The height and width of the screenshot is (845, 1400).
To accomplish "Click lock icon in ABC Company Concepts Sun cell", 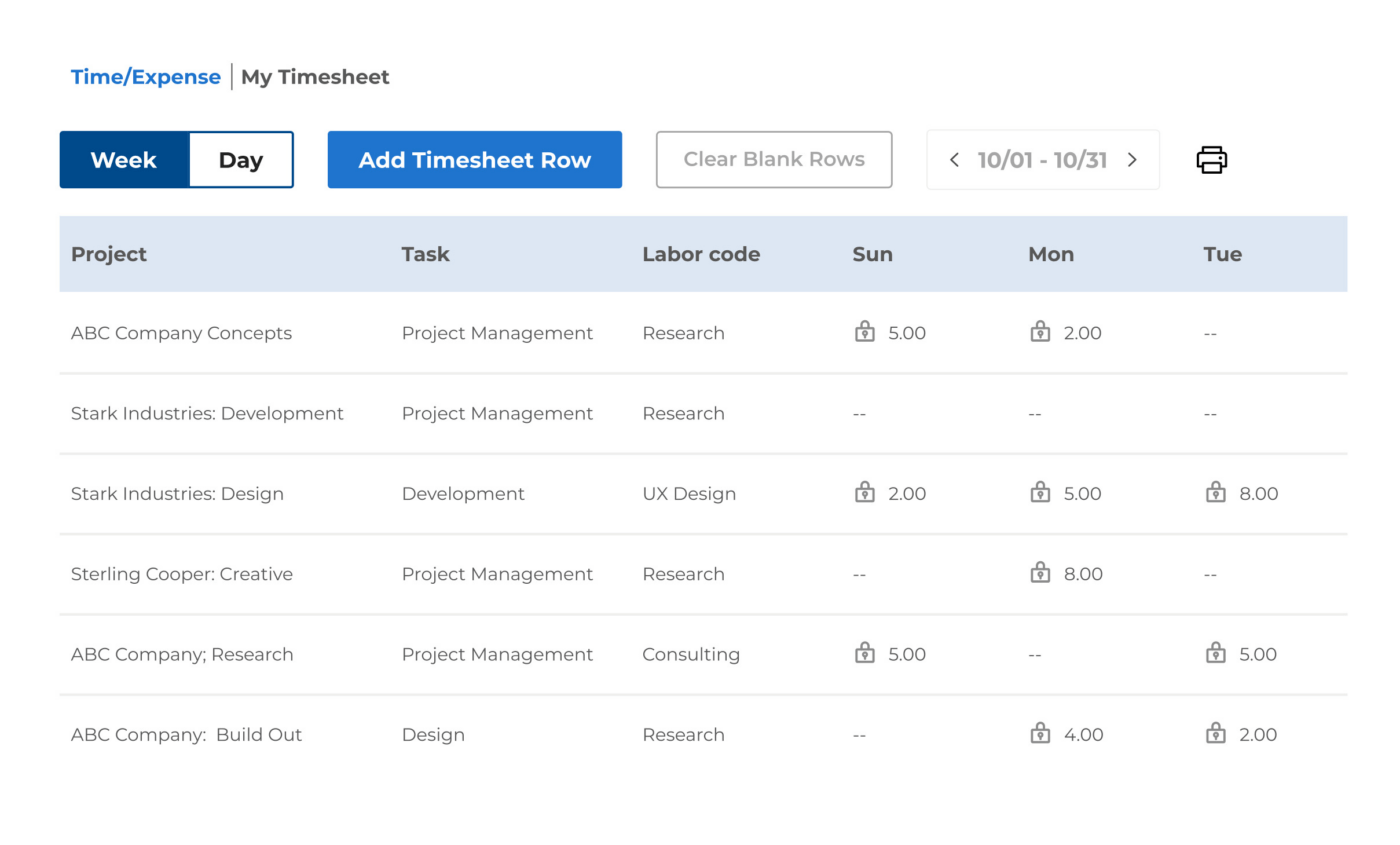I will click(865, 332).
